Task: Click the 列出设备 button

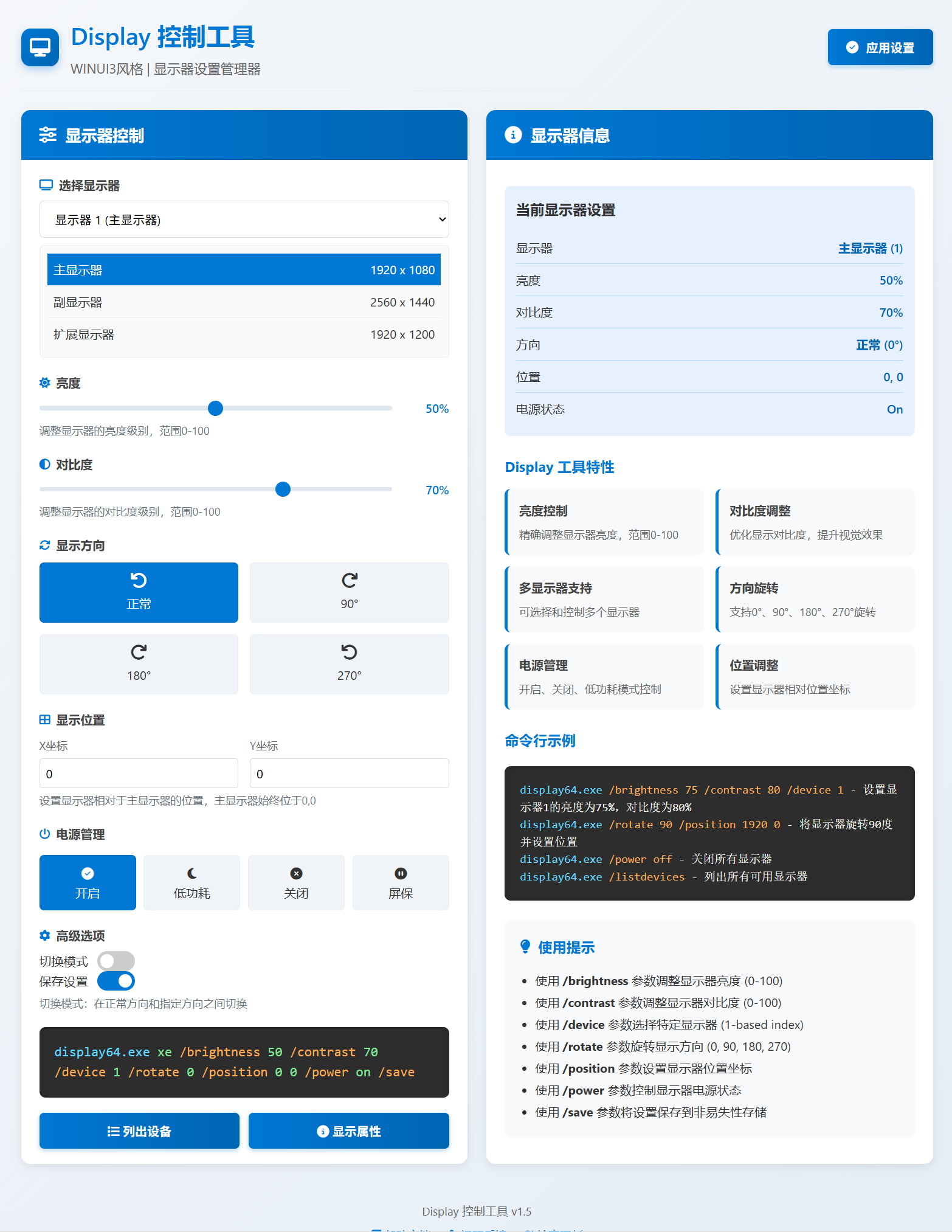Action: 139,1131
